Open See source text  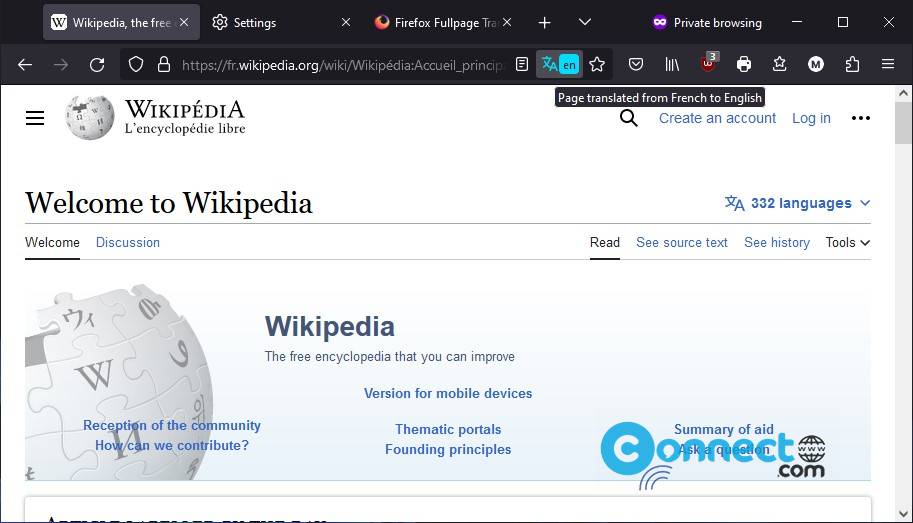[x=682, y=243]
